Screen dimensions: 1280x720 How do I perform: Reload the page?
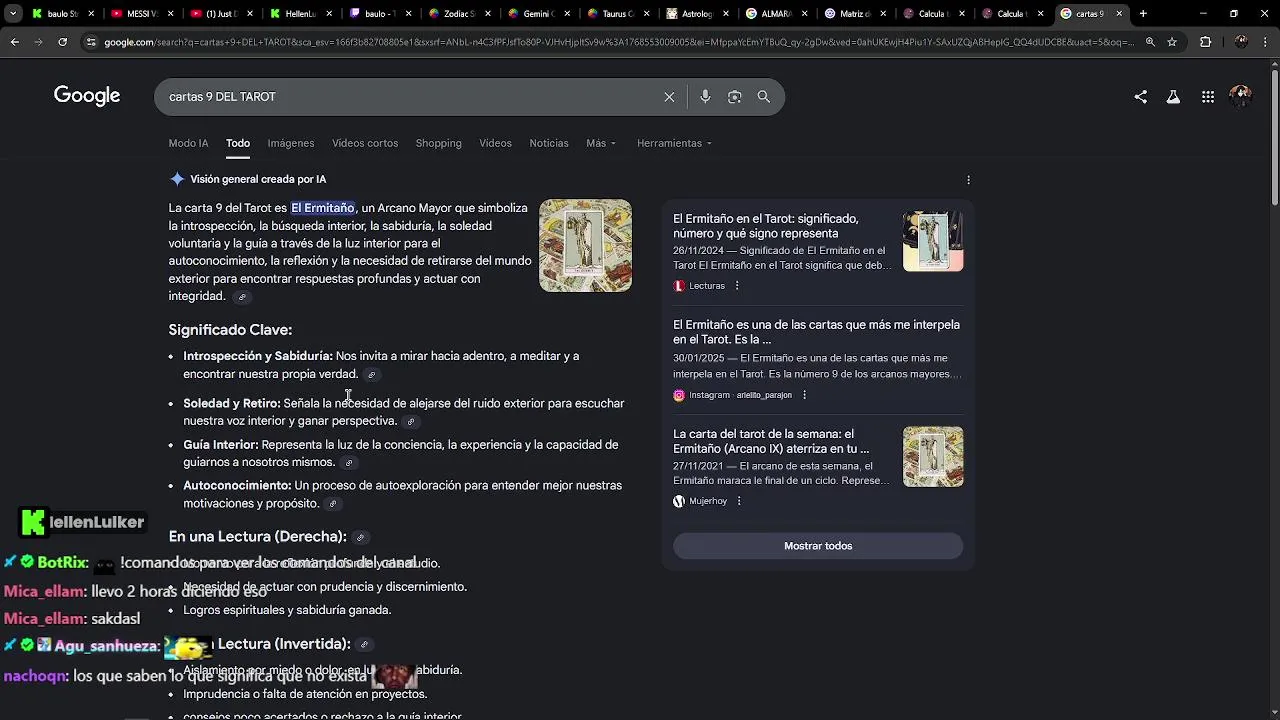(62, 42)
